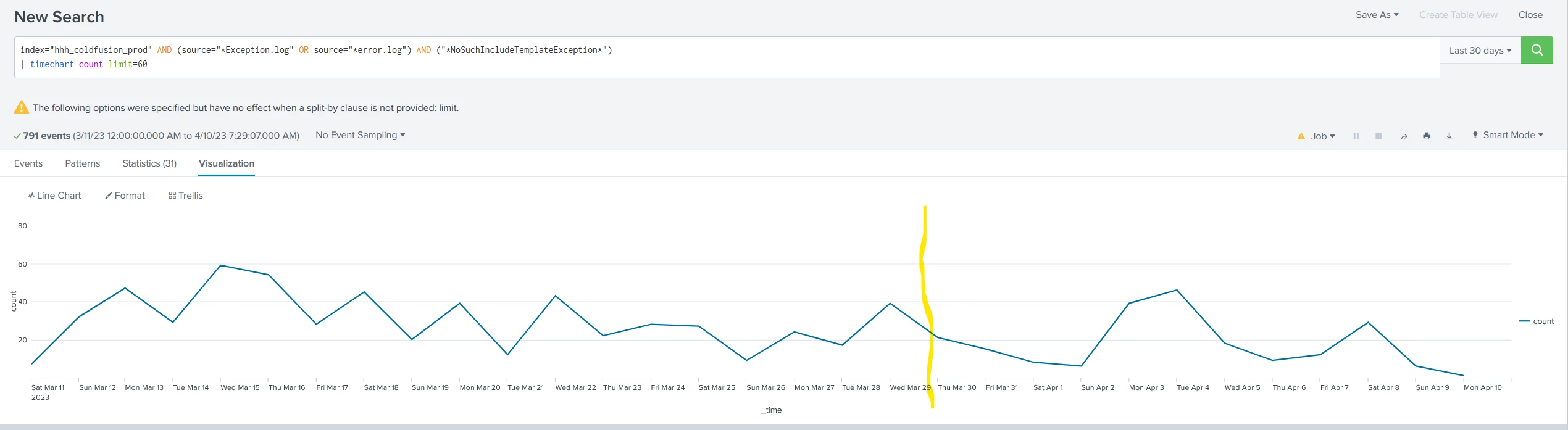Open the Smart Mode dropdown
This screenshot has height=430, width=1568.
(1513, 135)
